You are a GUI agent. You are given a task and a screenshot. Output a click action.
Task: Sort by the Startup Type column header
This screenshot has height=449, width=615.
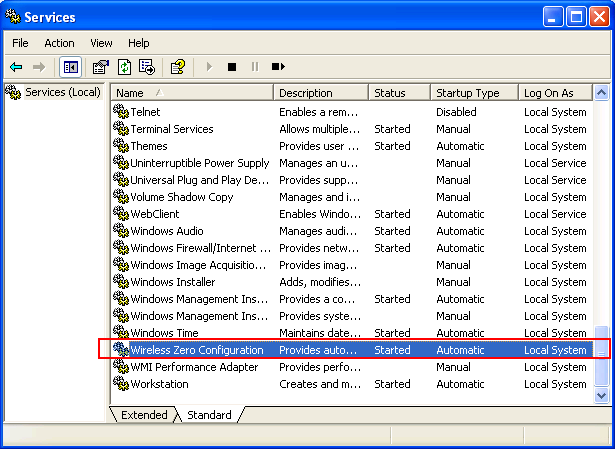pyautogui.click(x=475, y=93)
